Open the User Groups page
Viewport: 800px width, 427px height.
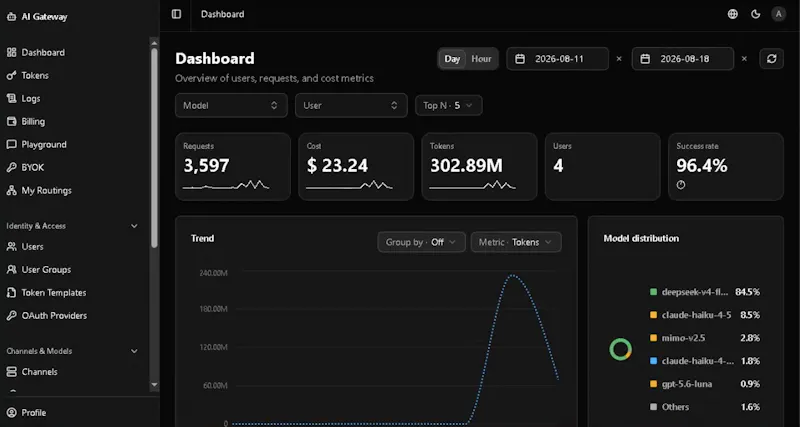[46, 269]
